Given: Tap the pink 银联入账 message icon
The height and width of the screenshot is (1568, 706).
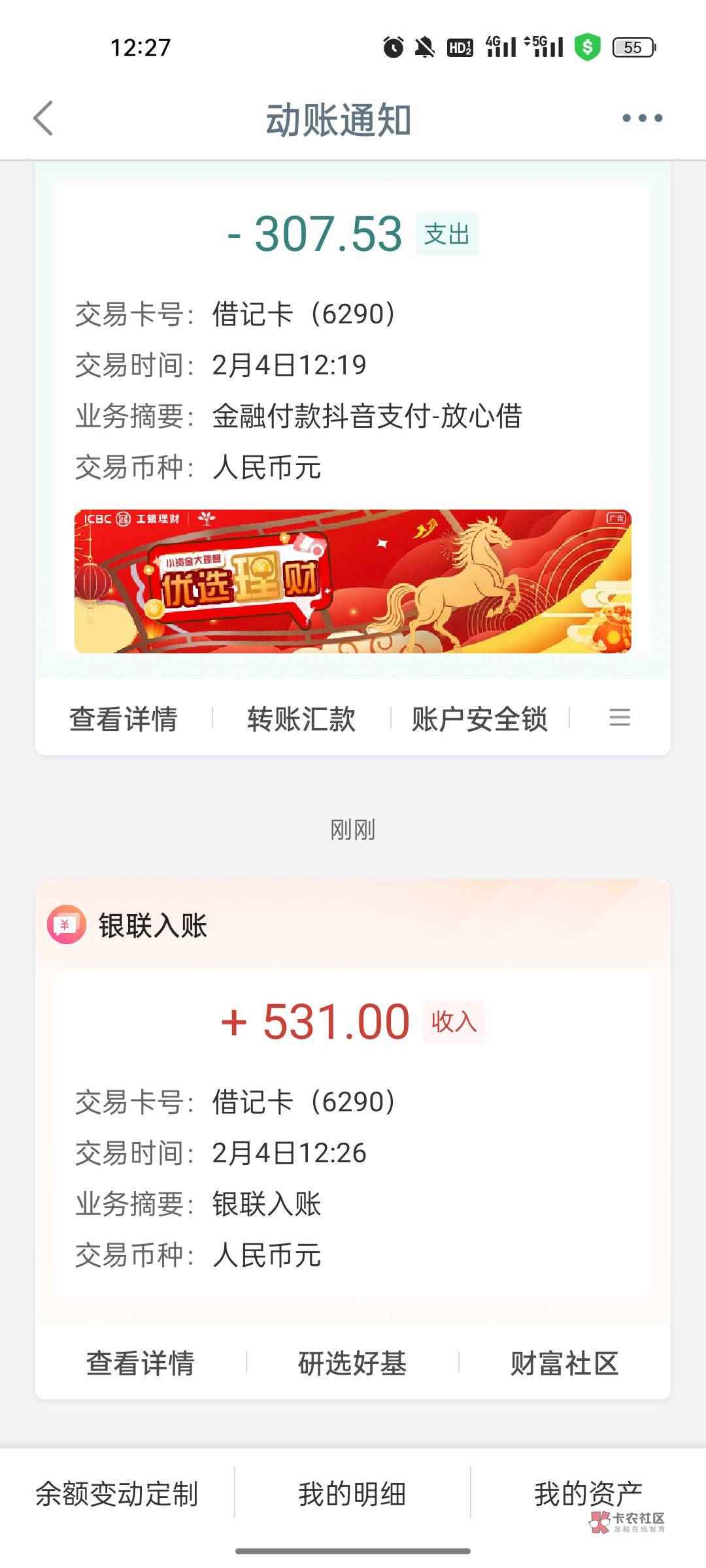Looking at the screenshot, I should click(66, 924).
